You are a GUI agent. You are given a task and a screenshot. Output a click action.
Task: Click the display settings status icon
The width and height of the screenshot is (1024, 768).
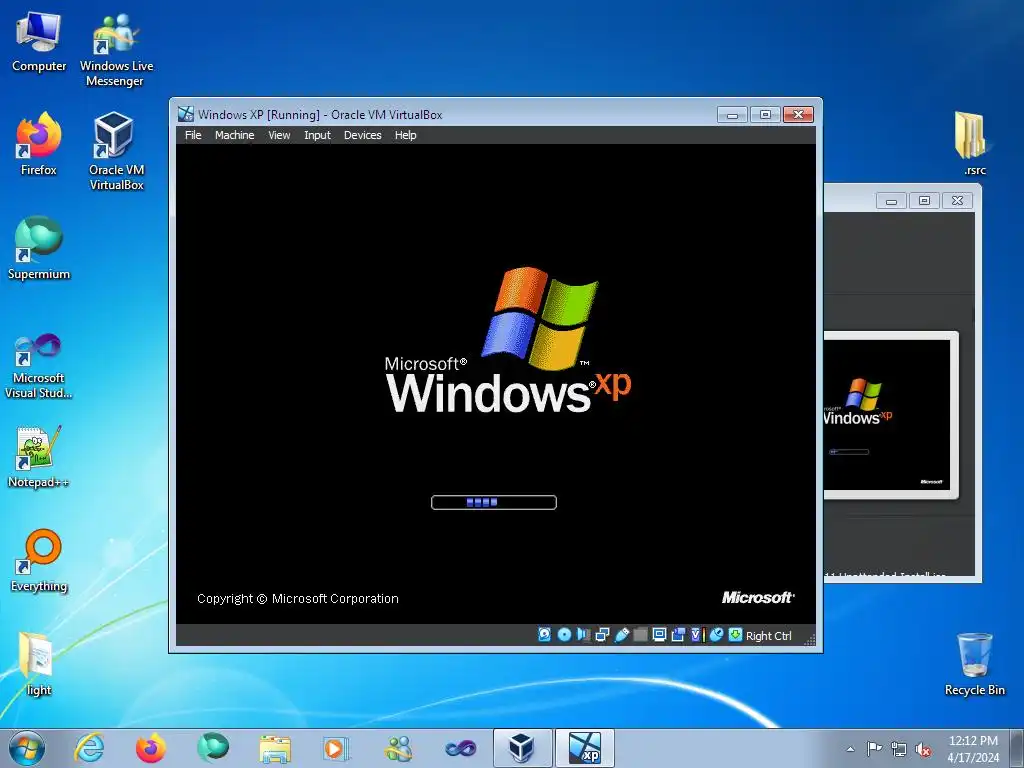[660, 635]
